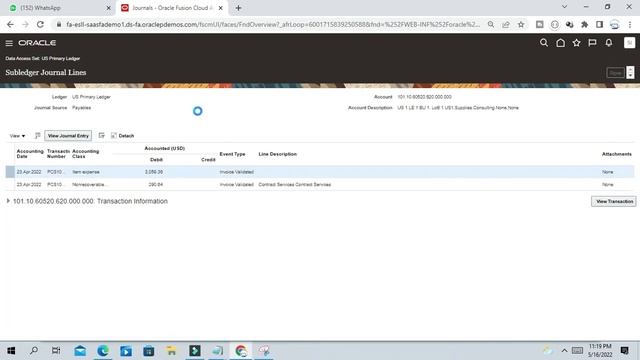Image resolution: width=640 pixels, height=360 pixels.
Task: Open a new browser tab
Action: pos(238,8)
